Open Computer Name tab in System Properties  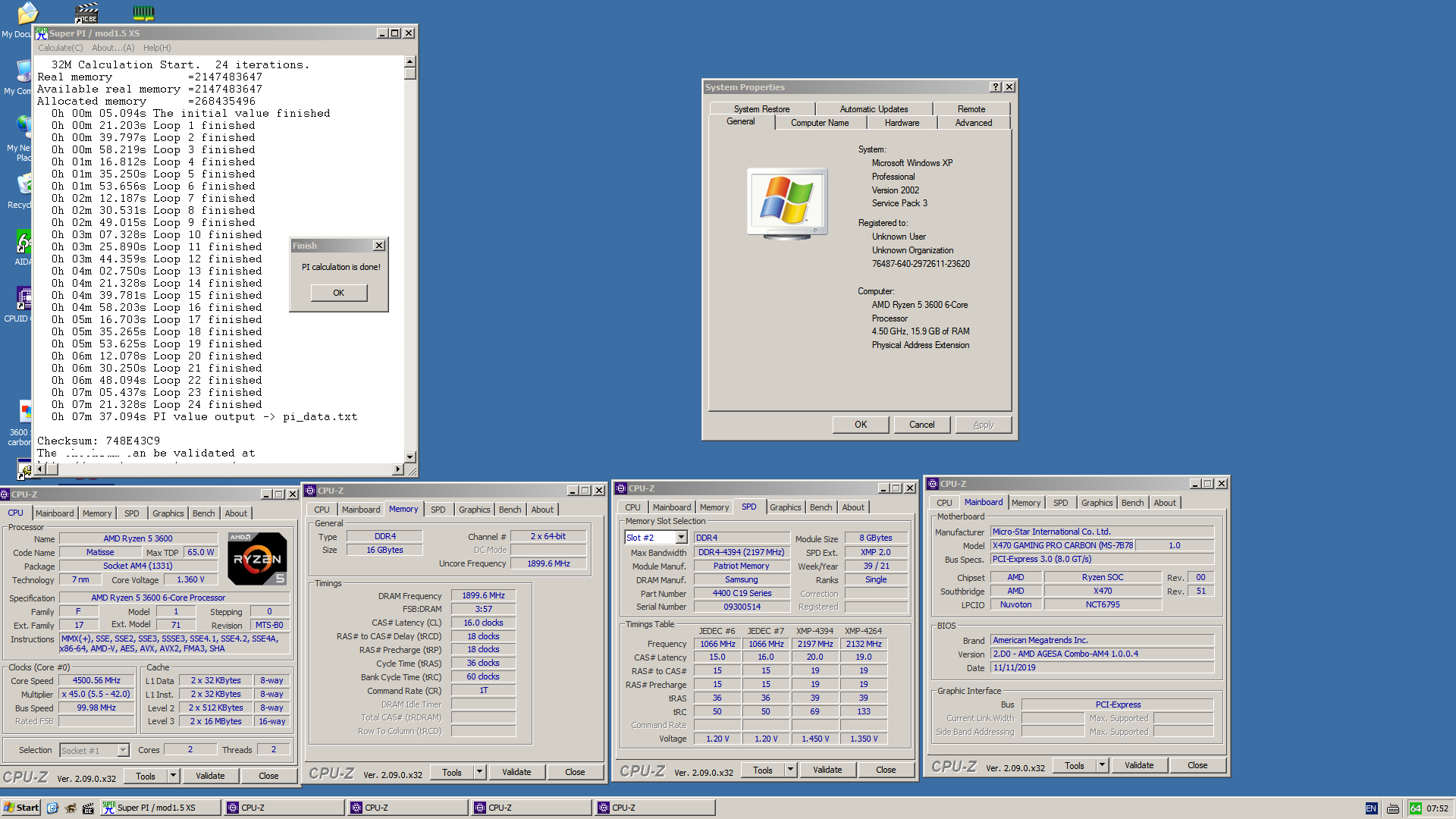pyautogui.click(x=820, y=123)
